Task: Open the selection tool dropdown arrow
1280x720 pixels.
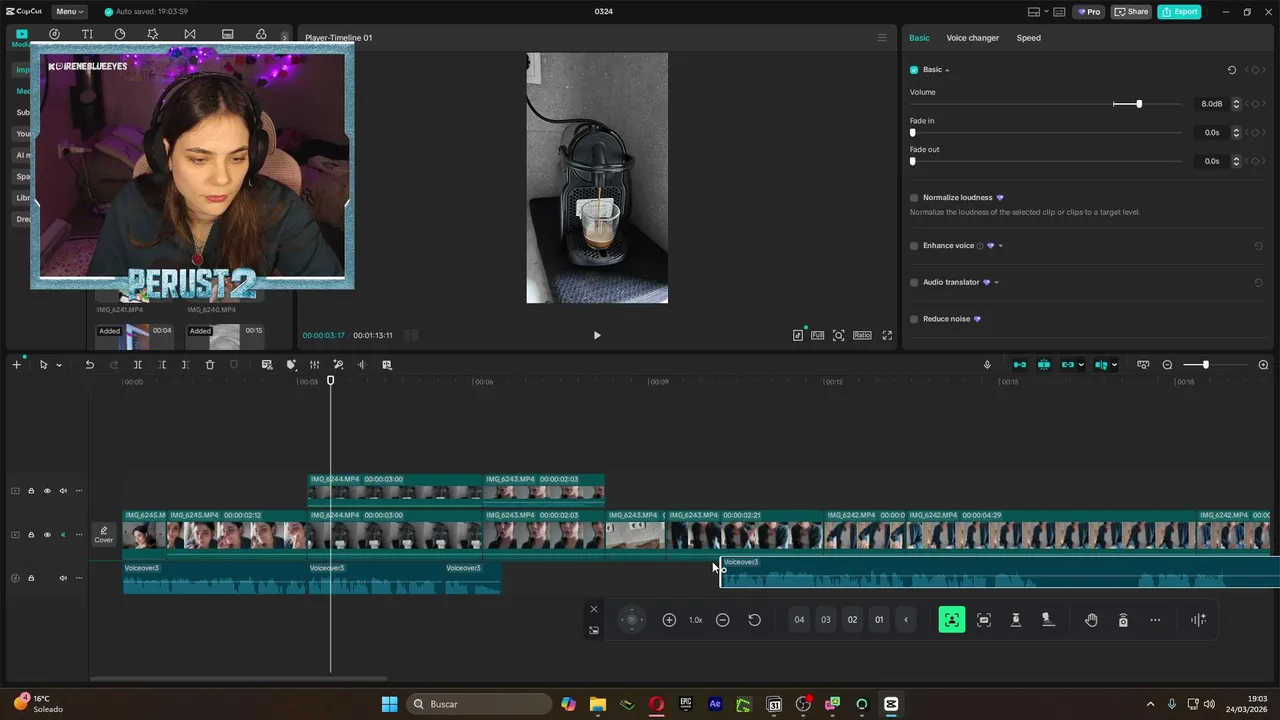Action: point(59,365)
